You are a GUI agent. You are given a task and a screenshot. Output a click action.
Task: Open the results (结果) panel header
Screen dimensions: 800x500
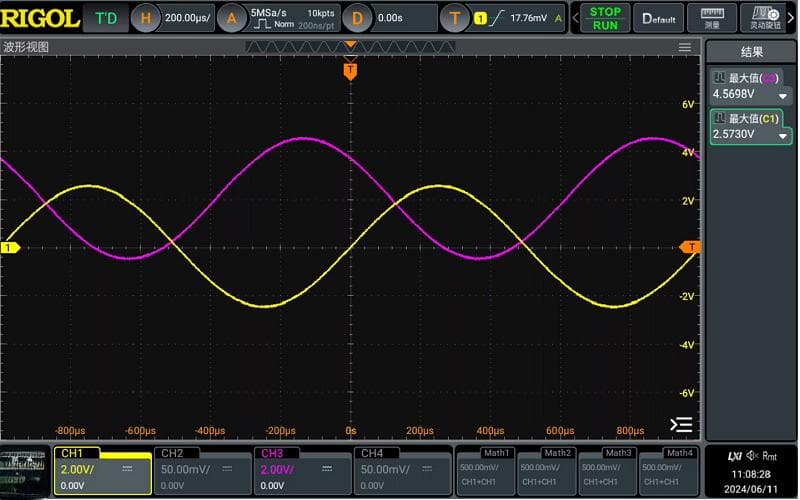coord(751,52)
